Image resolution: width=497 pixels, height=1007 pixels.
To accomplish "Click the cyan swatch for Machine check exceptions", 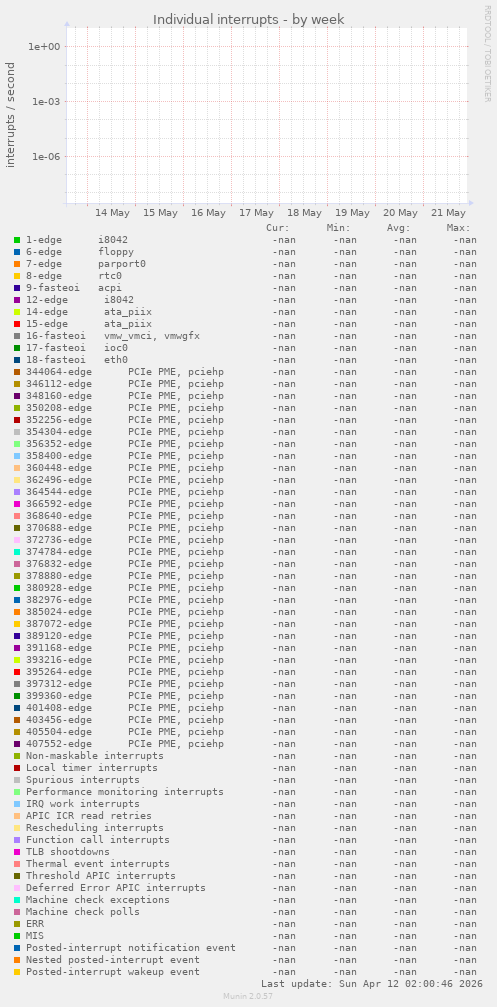I will pyautogui.click(x=17, y=900).
